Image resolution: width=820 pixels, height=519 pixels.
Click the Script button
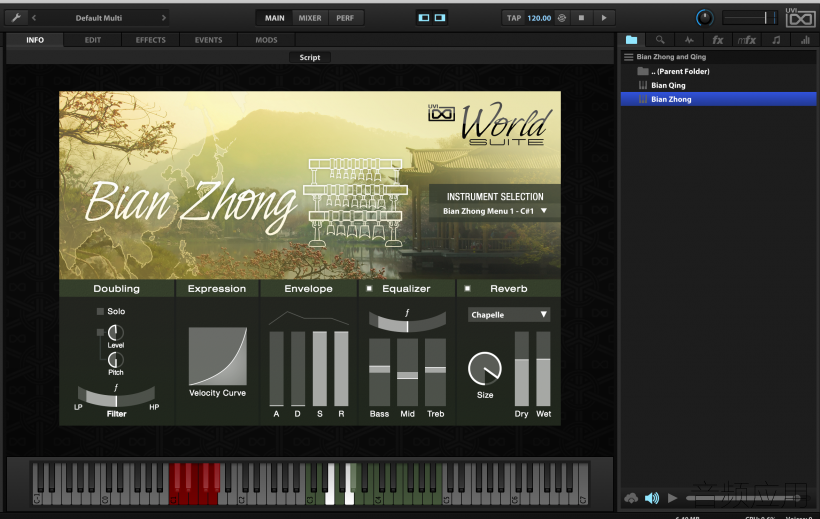click(x=310, y=58)
